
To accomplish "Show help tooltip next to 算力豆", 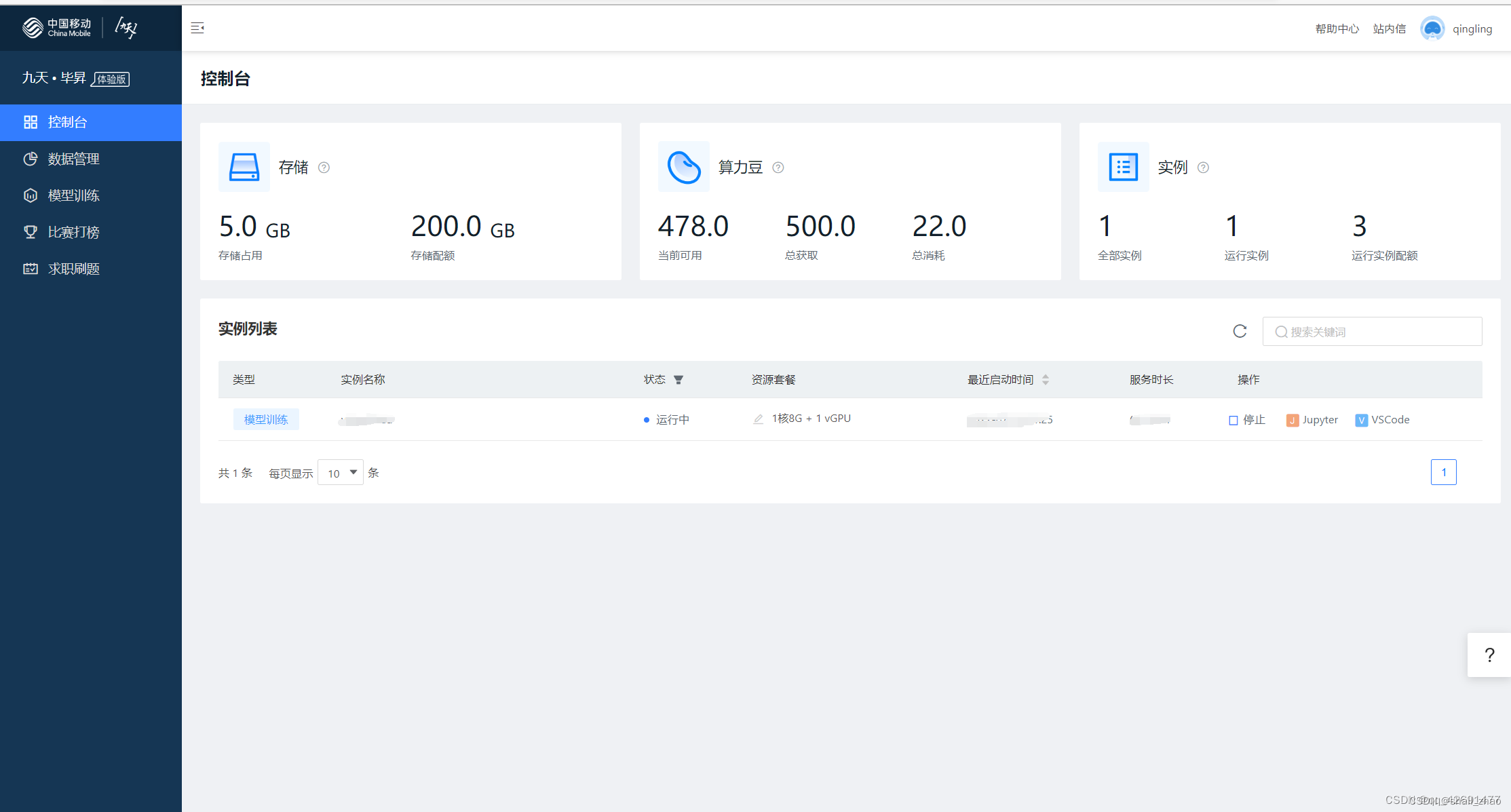I will coord(778,168).
